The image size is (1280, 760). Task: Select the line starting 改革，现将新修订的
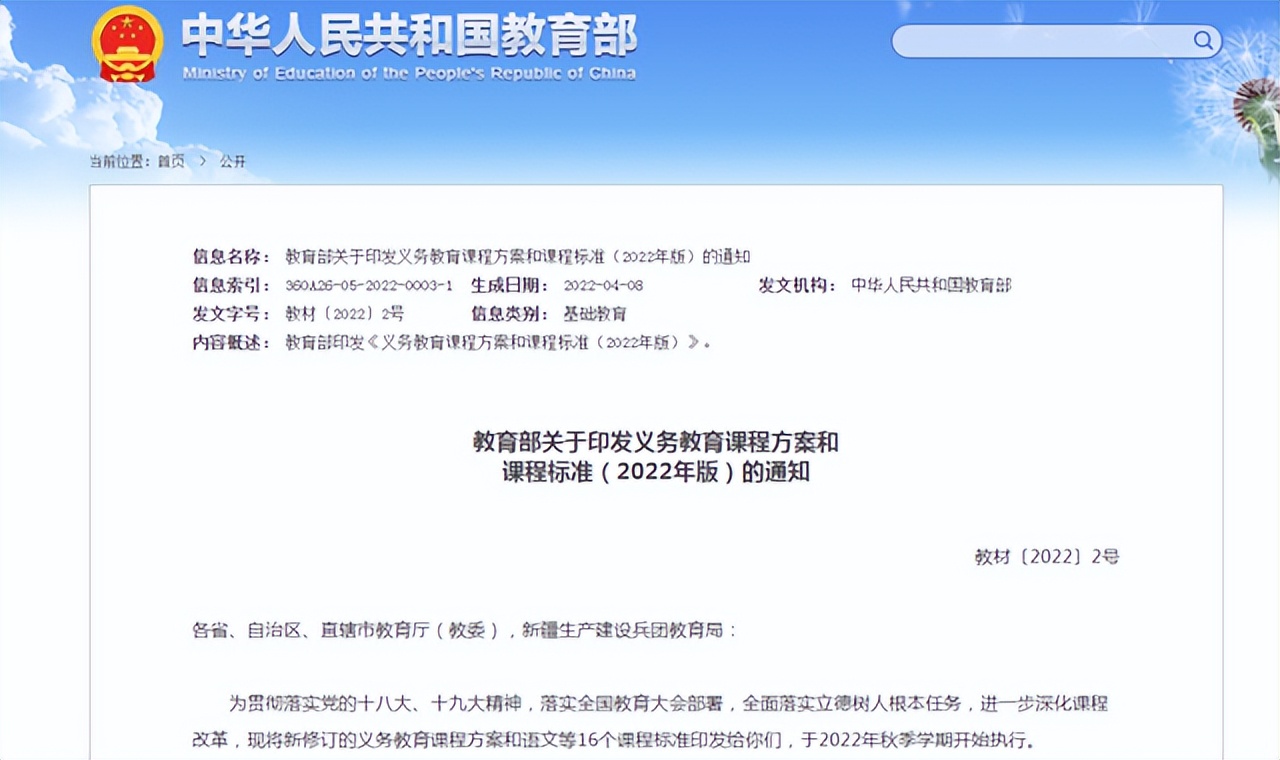point(616,741)
